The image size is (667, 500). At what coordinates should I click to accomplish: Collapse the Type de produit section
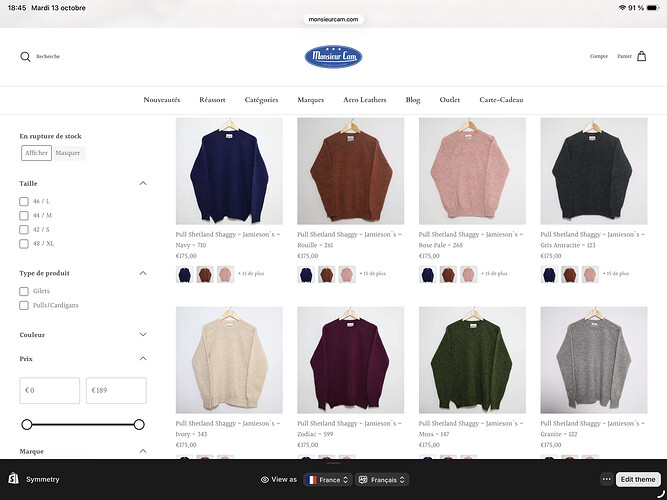tap(143, 273)
